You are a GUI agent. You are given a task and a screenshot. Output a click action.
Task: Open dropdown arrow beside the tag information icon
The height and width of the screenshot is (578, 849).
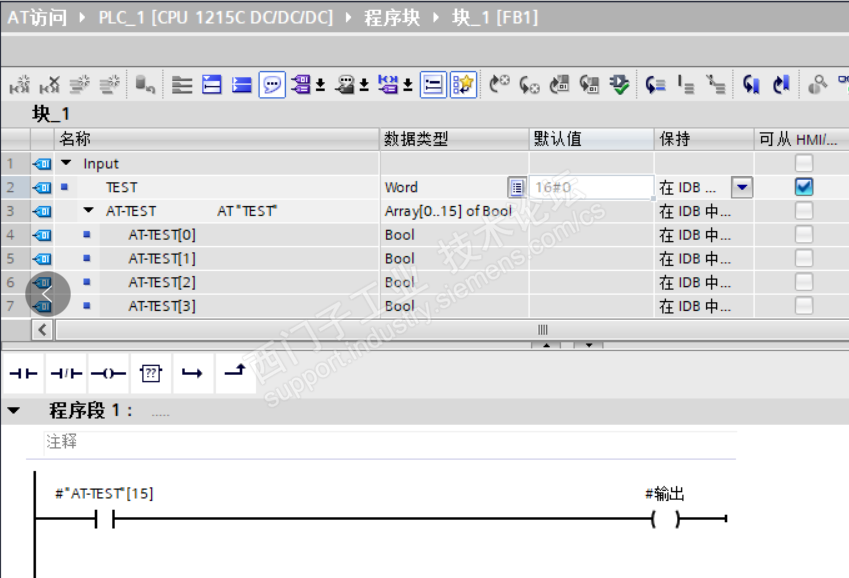point(364,85)
